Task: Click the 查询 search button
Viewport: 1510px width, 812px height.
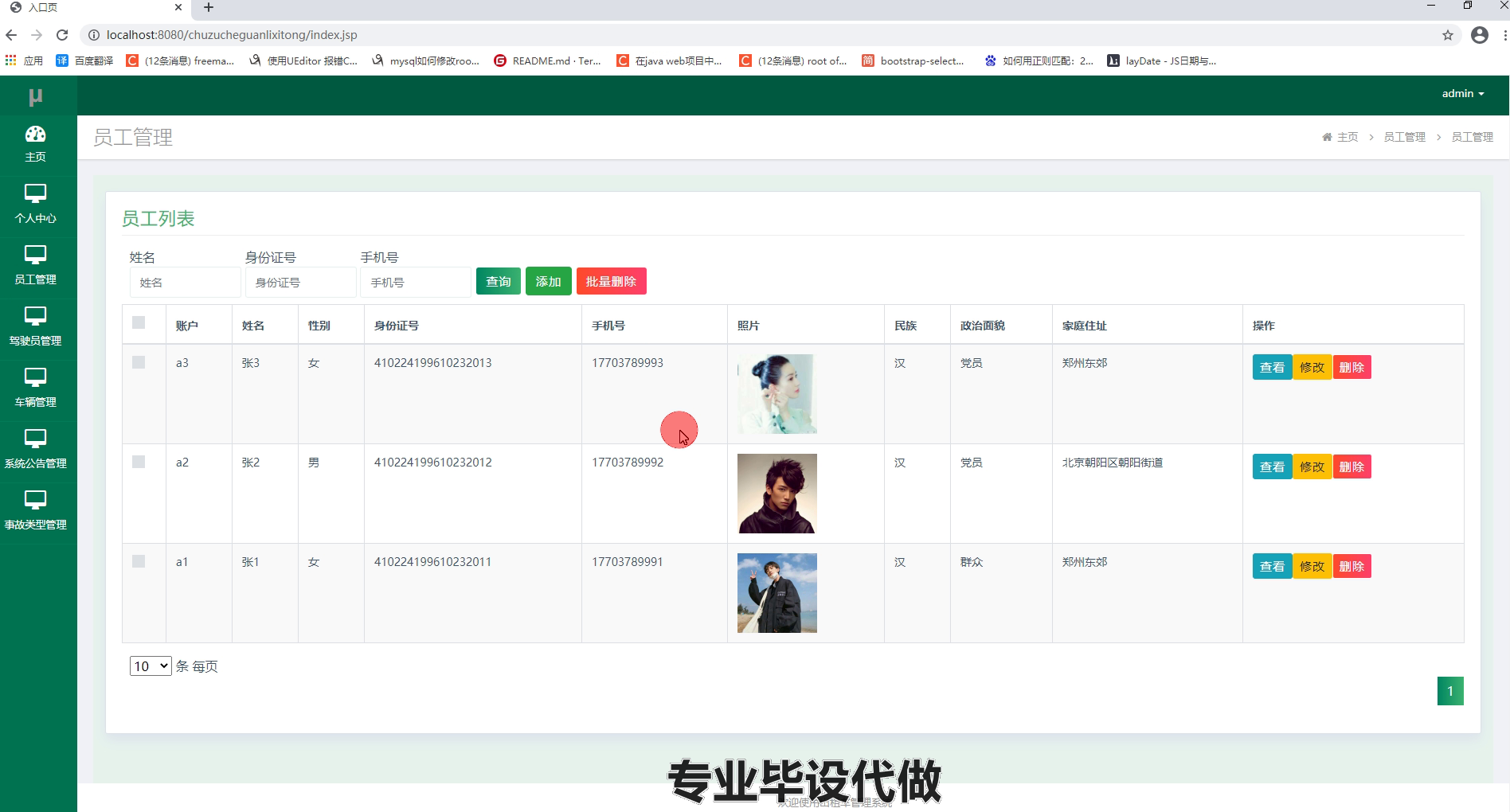Action: 499,281
